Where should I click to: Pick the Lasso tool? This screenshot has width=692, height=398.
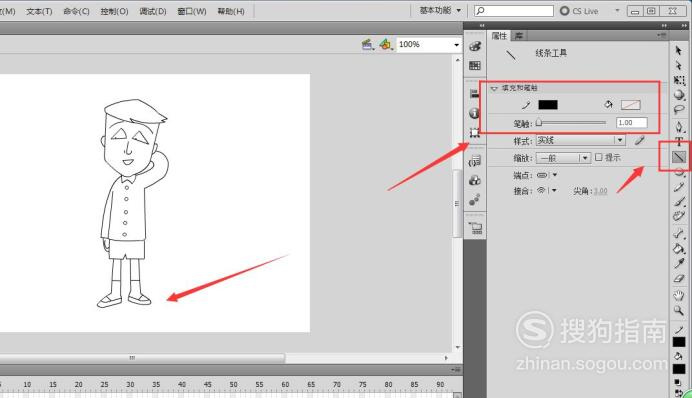point(679,109)
